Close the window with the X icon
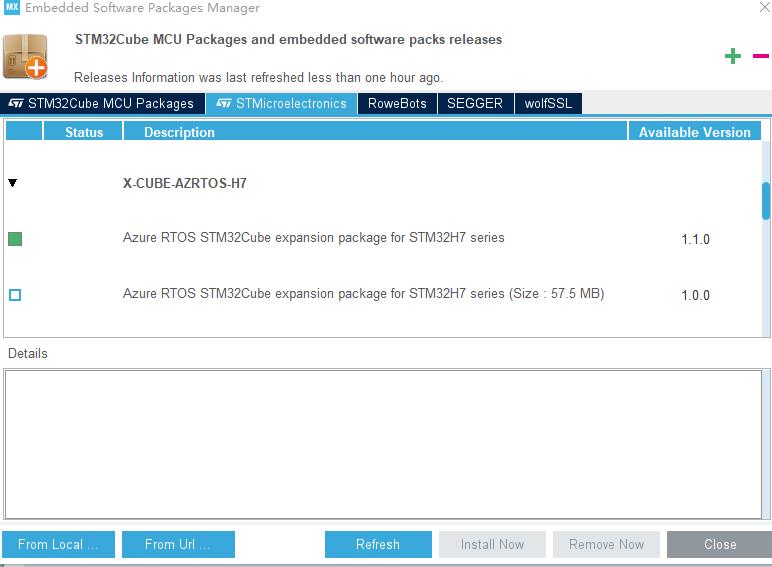 tap(765, 7)
